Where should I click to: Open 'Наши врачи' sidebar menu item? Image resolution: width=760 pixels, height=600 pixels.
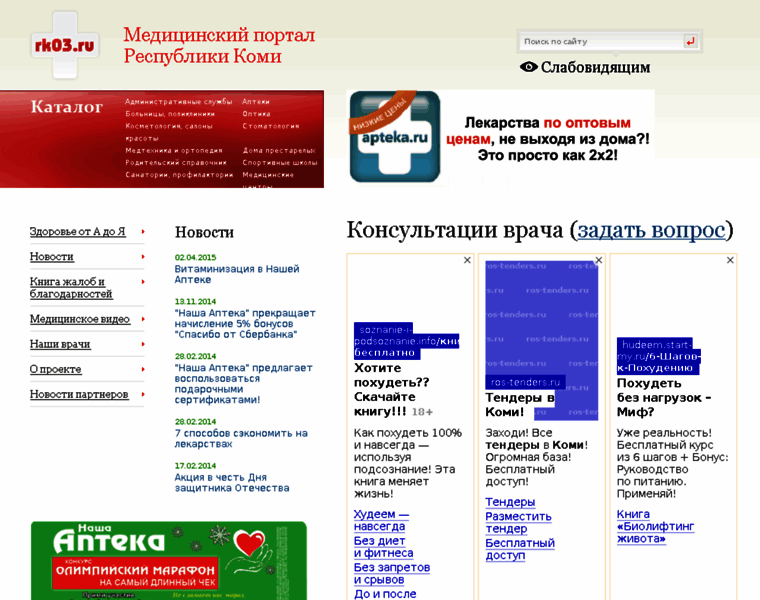pyautogui.click(x=60, y=344)
